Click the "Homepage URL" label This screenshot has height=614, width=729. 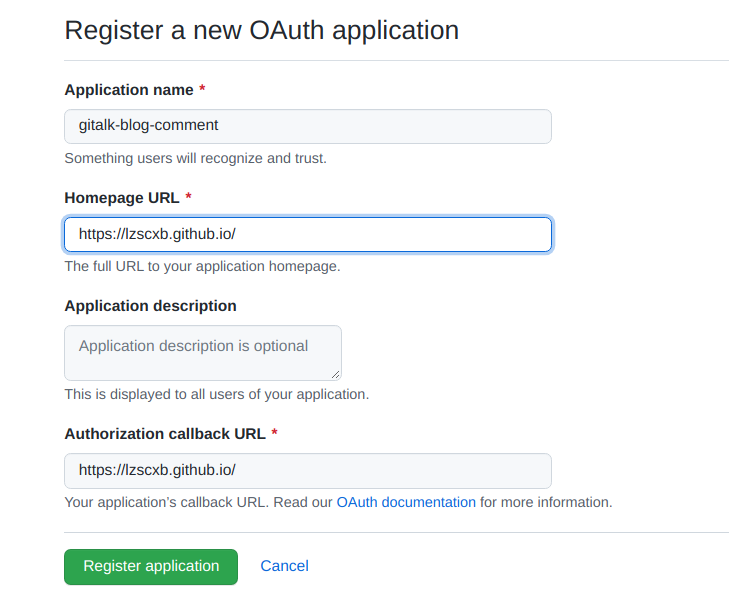122,198
